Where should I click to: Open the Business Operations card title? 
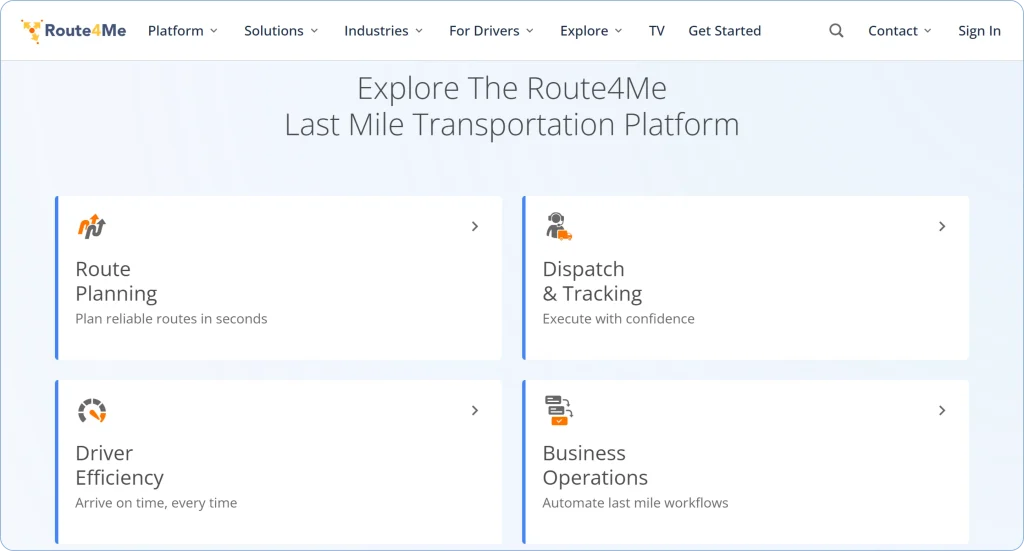[x=595, y=465]
